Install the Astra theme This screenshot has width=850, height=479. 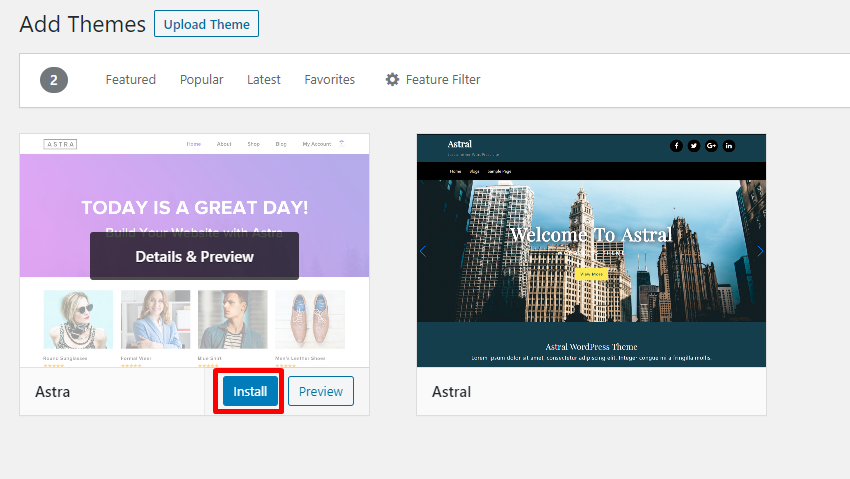click(250, 391)
